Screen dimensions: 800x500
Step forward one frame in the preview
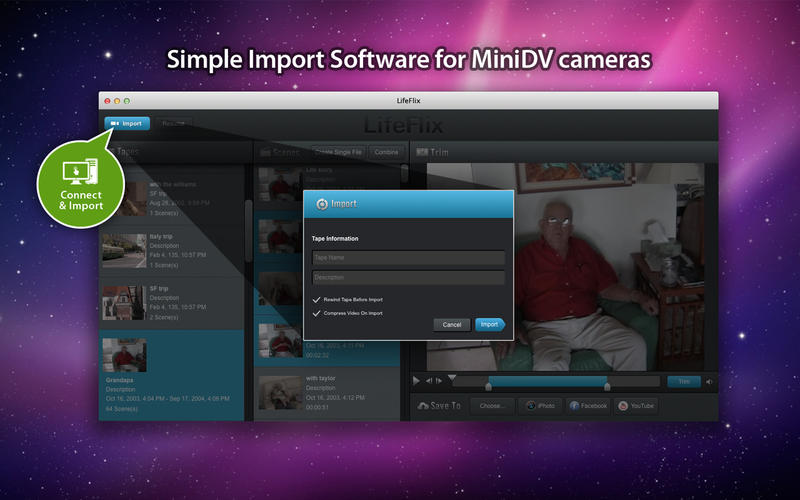pyautogui.click(x=439, y=381)
